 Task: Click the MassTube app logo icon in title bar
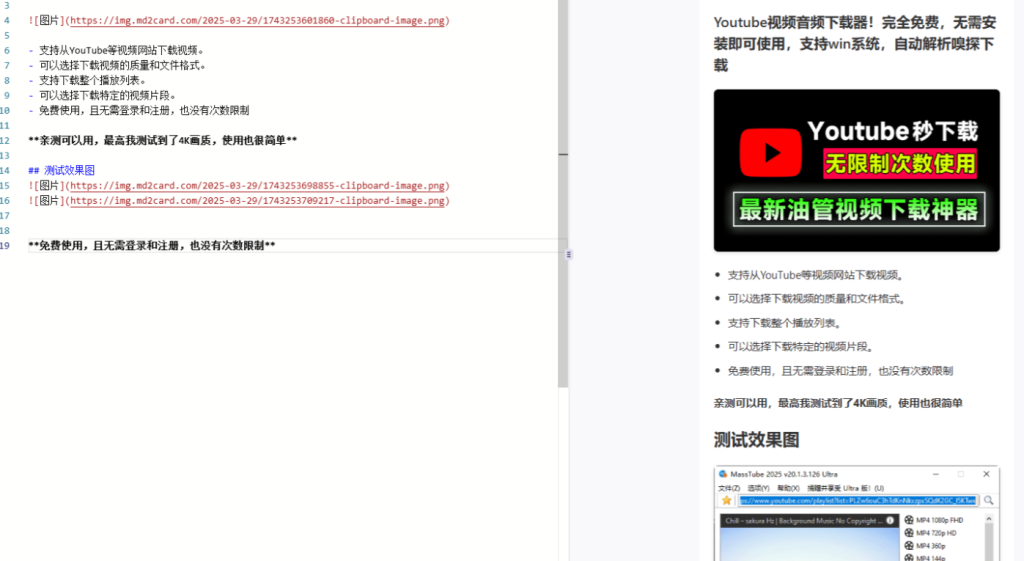click(723, 474)
